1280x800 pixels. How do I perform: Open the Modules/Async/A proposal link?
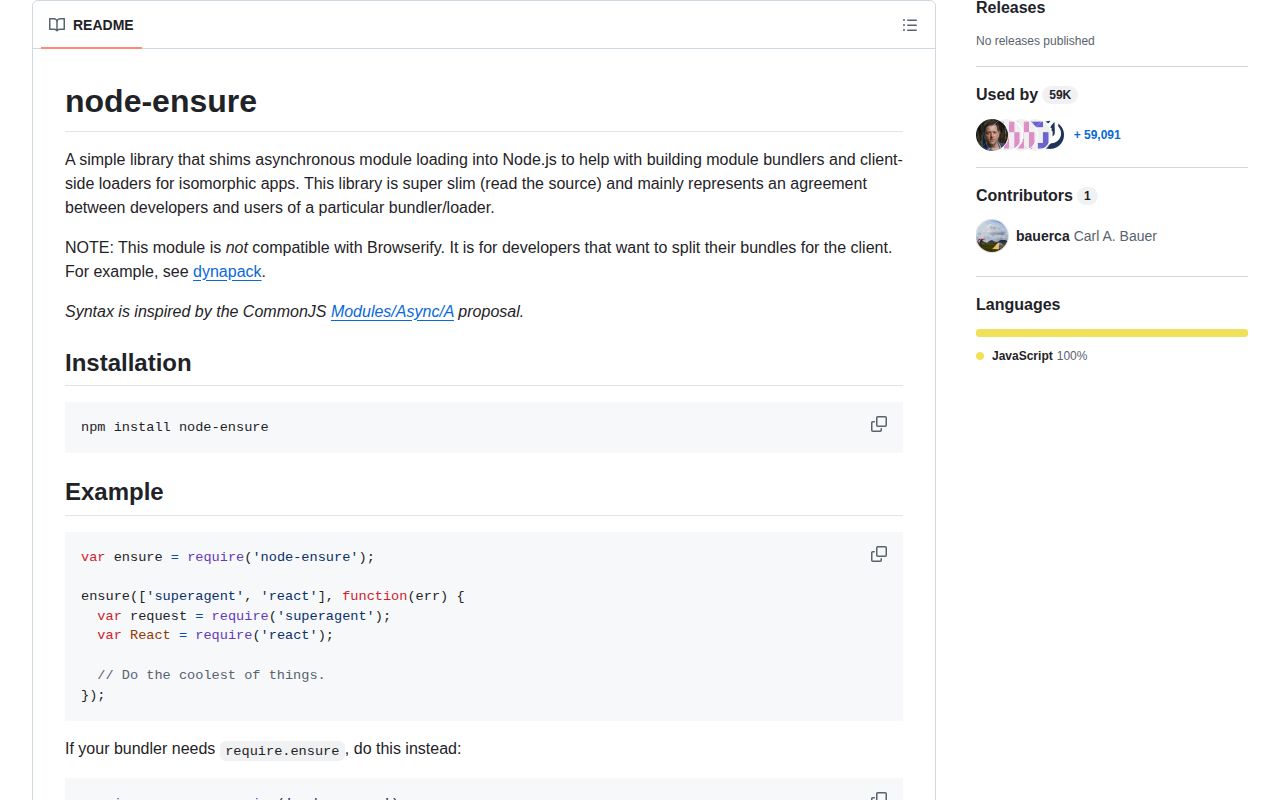[x=392, y=311]
